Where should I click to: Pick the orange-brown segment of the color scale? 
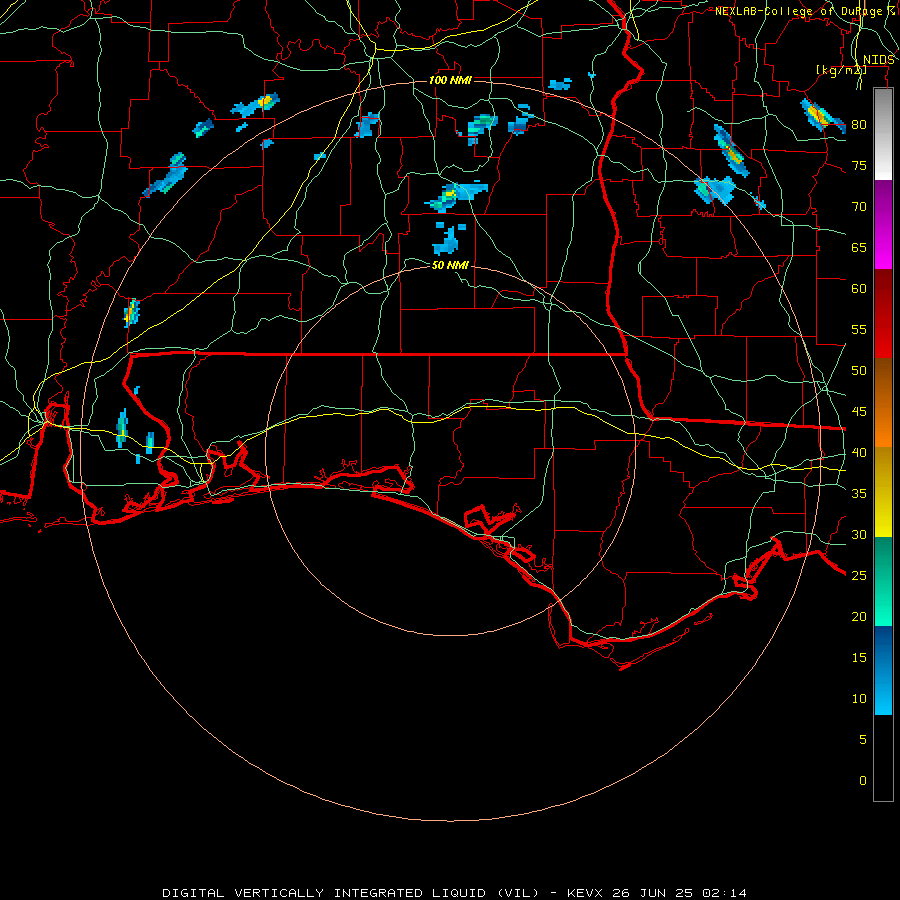[x=883, y=403]
